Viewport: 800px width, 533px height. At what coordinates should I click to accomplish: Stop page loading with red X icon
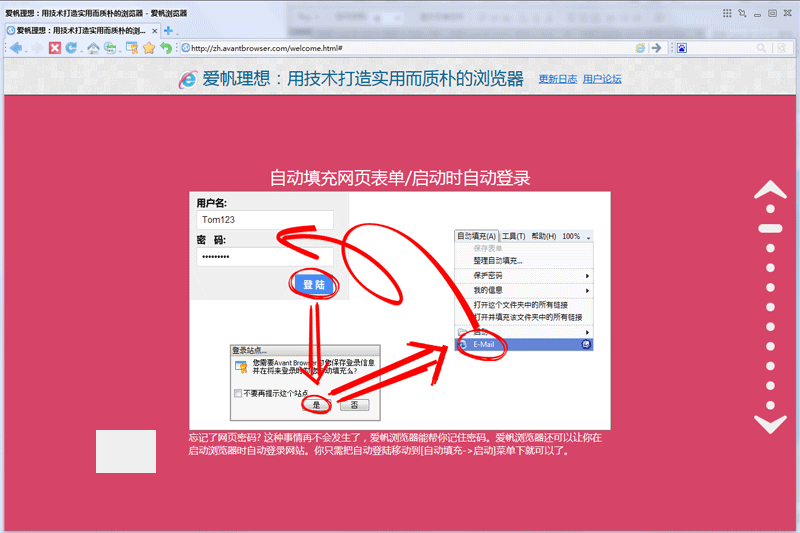(x=55, y=48)
